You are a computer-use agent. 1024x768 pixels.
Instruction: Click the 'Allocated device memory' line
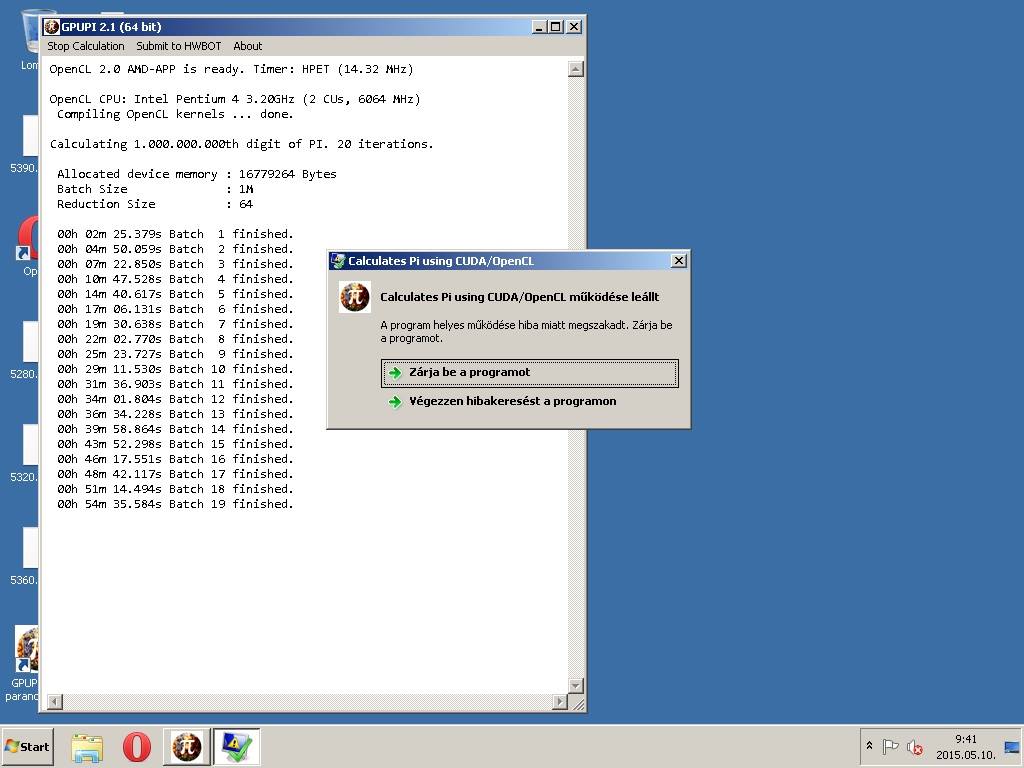click(x=197, y=174)
